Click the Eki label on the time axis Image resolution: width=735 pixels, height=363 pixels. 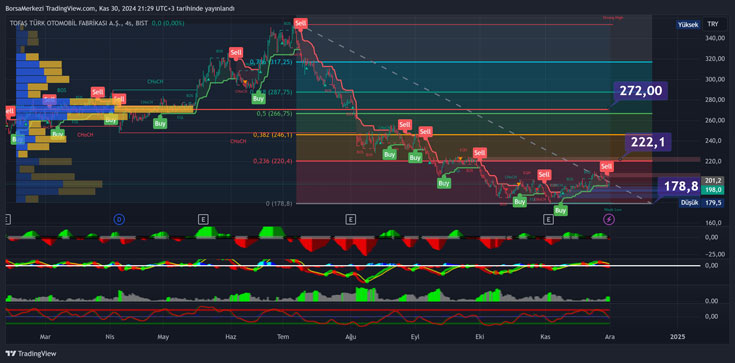pos(479,337)
